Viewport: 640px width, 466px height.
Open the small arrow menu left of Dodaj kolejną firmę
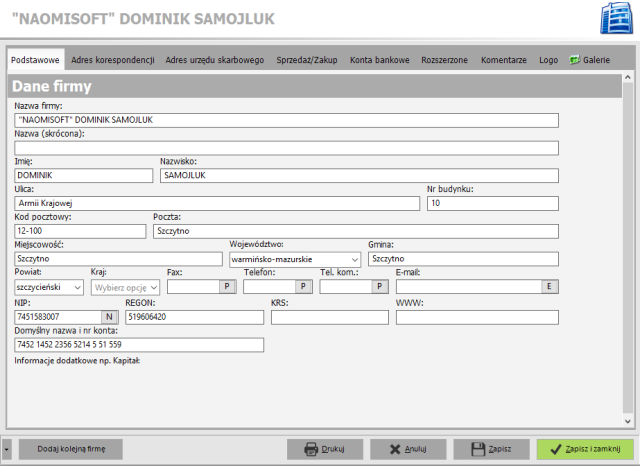(x=7, y=449)
